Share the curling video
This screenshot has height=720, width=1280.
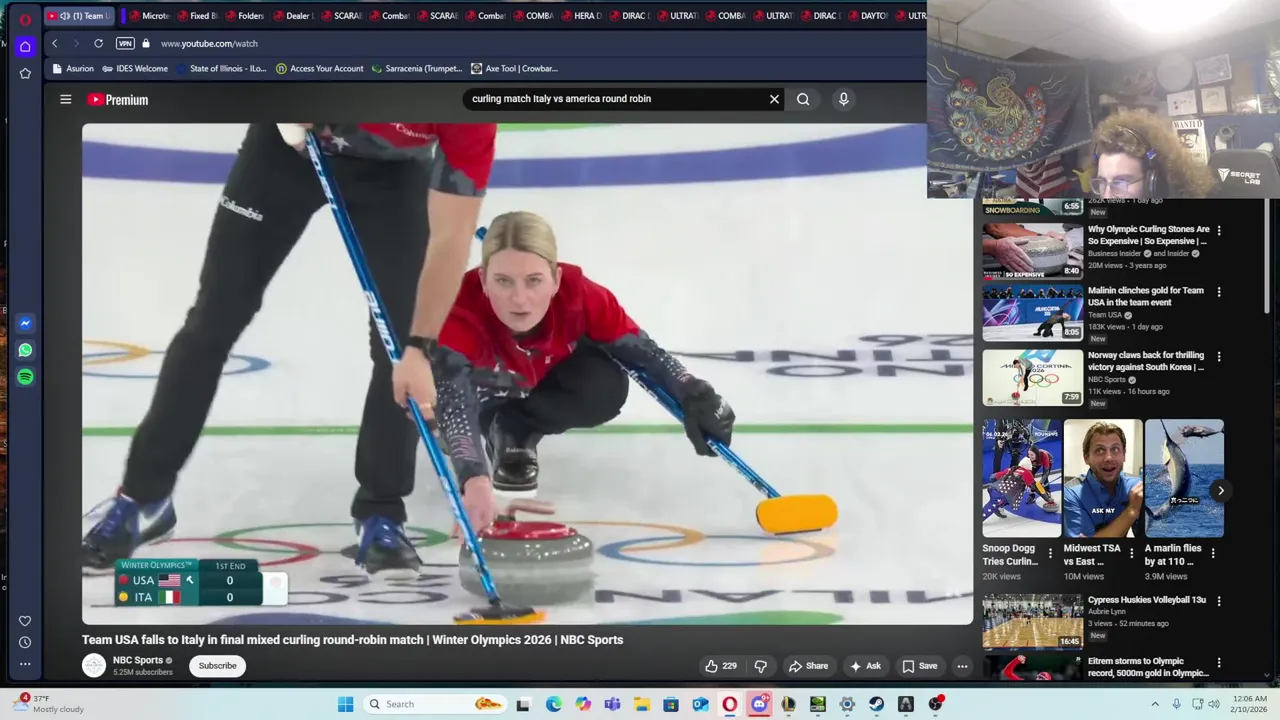coord(808,666)
